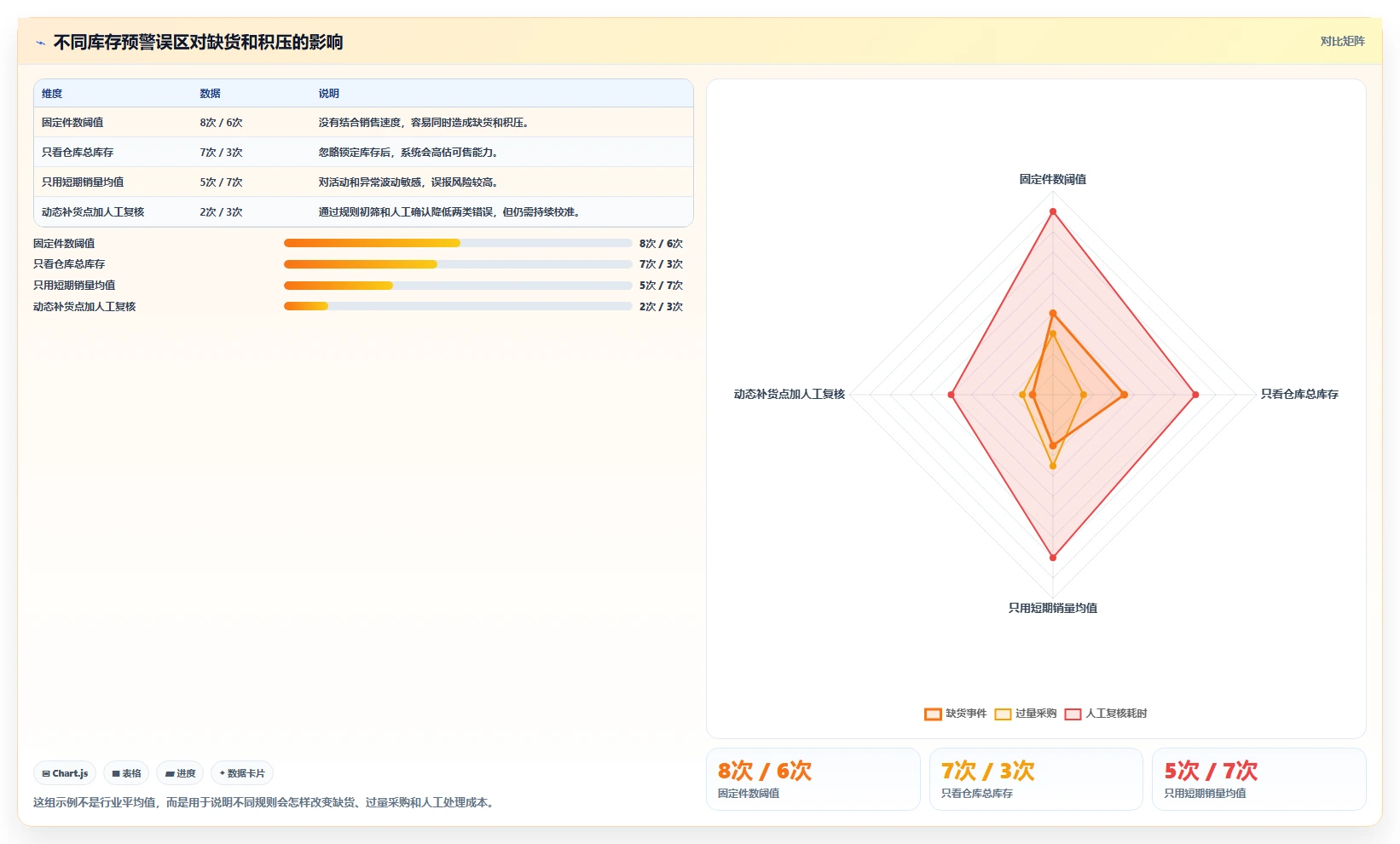
Task: Click the 2次 / 3次 table cell
Action: tap(222, 212)
